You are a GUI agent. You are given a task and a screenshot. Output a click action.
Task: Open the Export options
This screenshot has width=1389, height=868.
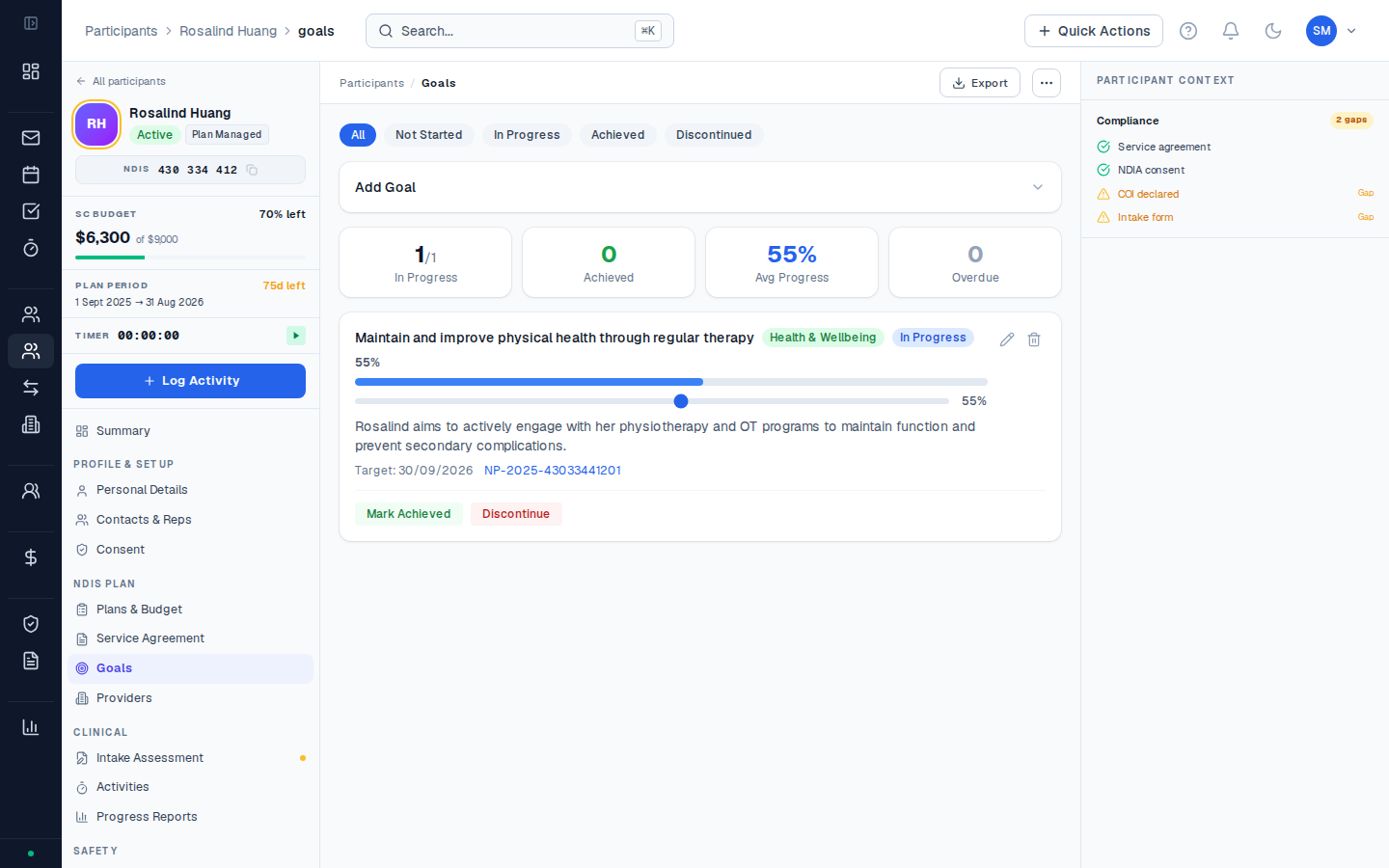pyautogui.click(x=980, y=83)
